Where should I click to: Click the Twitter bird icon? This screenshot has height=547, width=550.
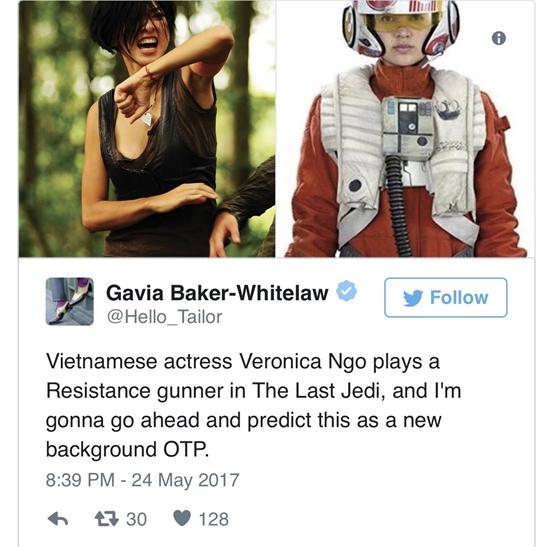tap(412, 298)
